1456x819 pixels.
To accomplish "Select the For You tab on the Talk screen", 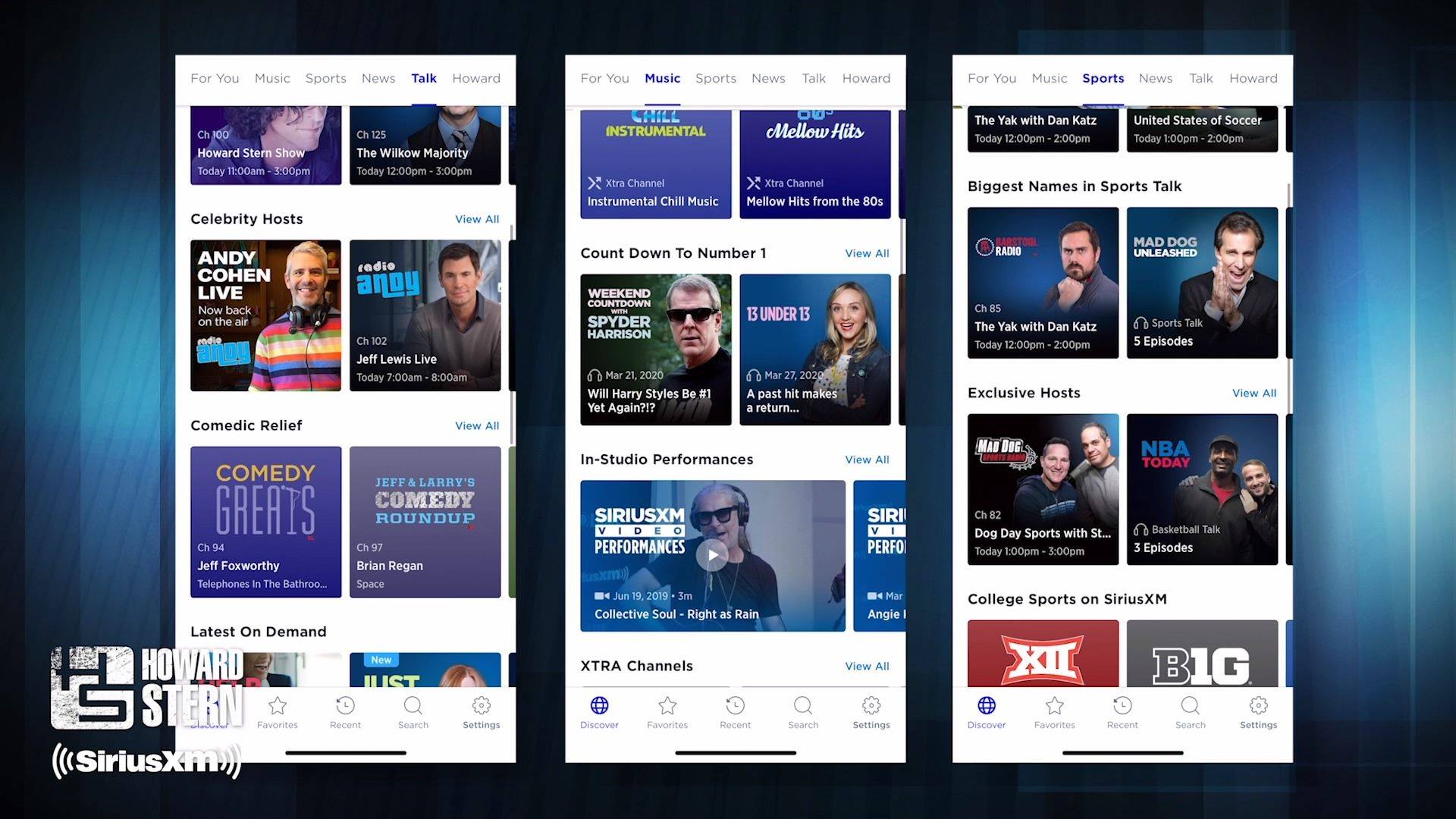I will 215,78.
